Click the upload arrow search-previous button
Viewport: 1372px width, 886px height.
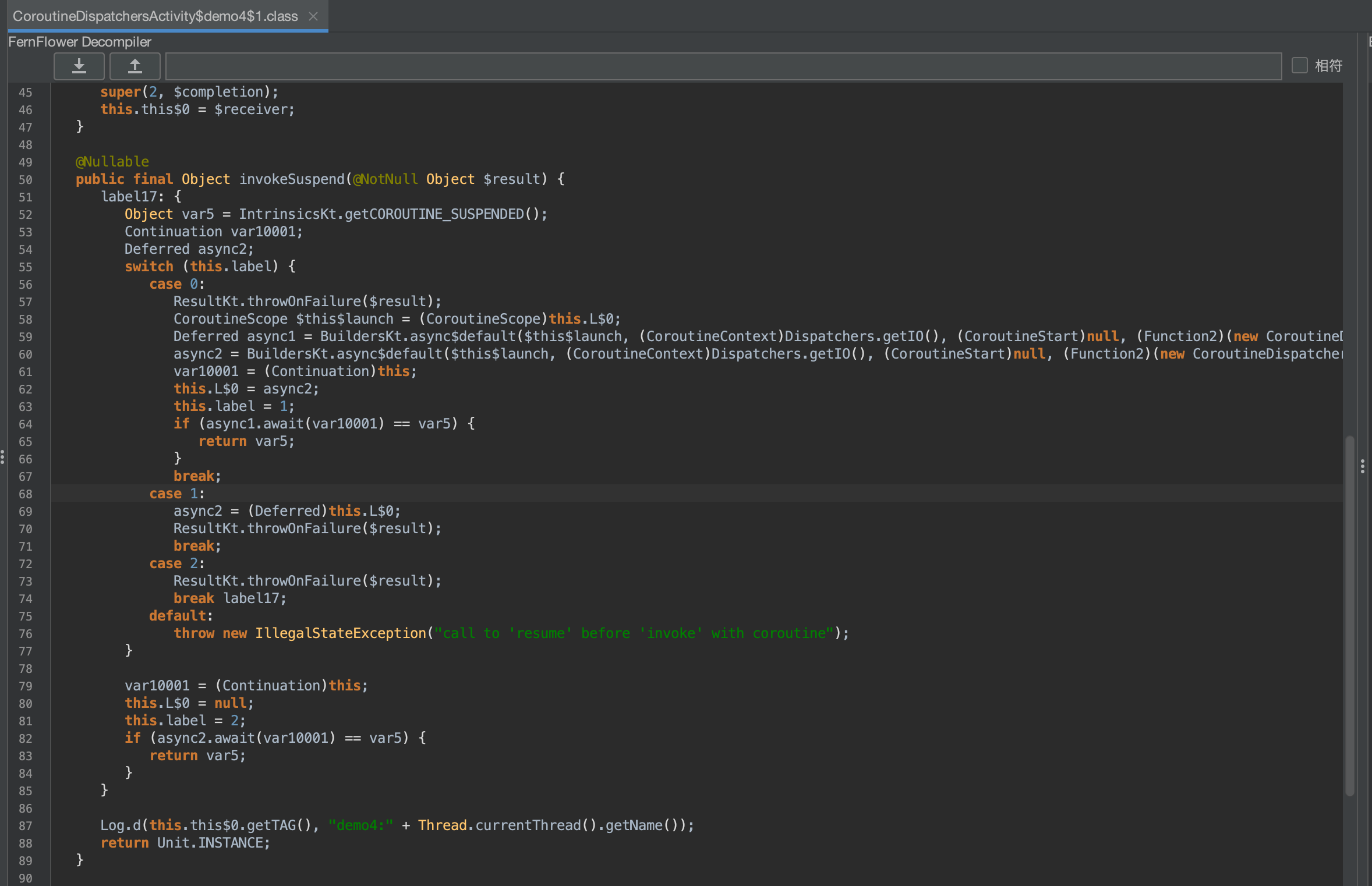135,66
